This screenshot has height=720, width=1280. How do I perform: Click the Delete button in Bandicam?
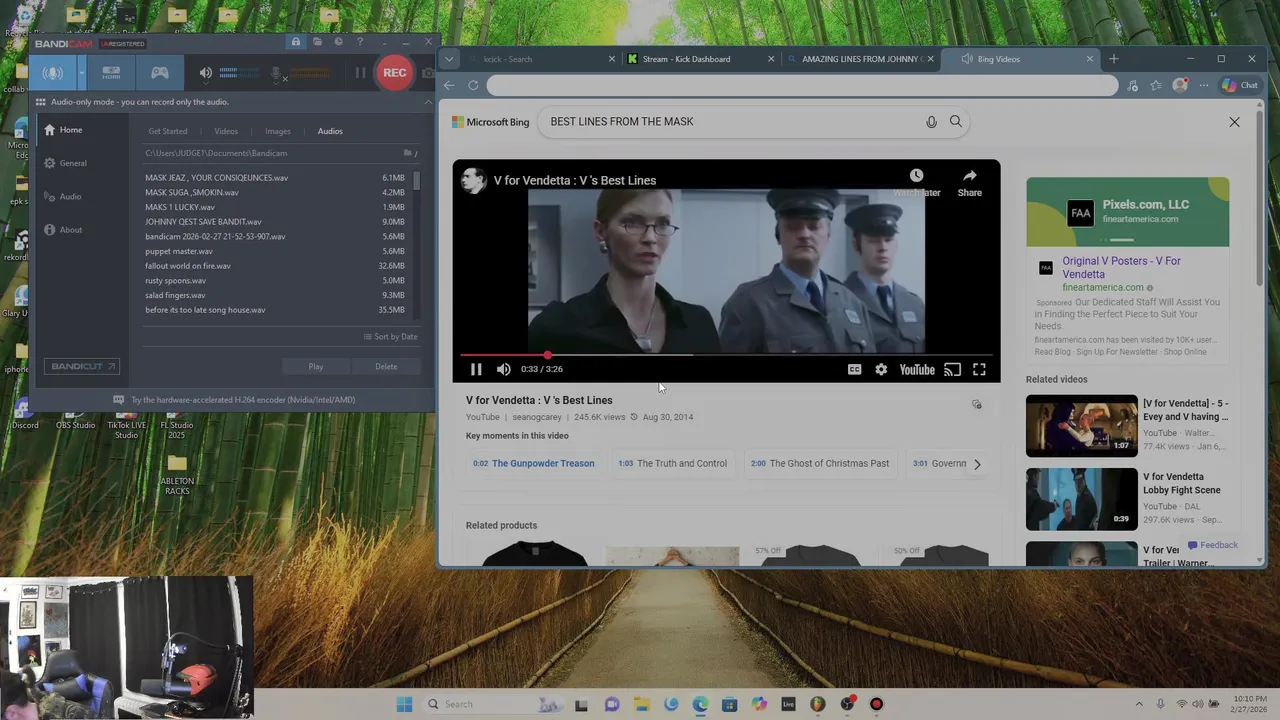pyautogui.click(x=386, y=367)
